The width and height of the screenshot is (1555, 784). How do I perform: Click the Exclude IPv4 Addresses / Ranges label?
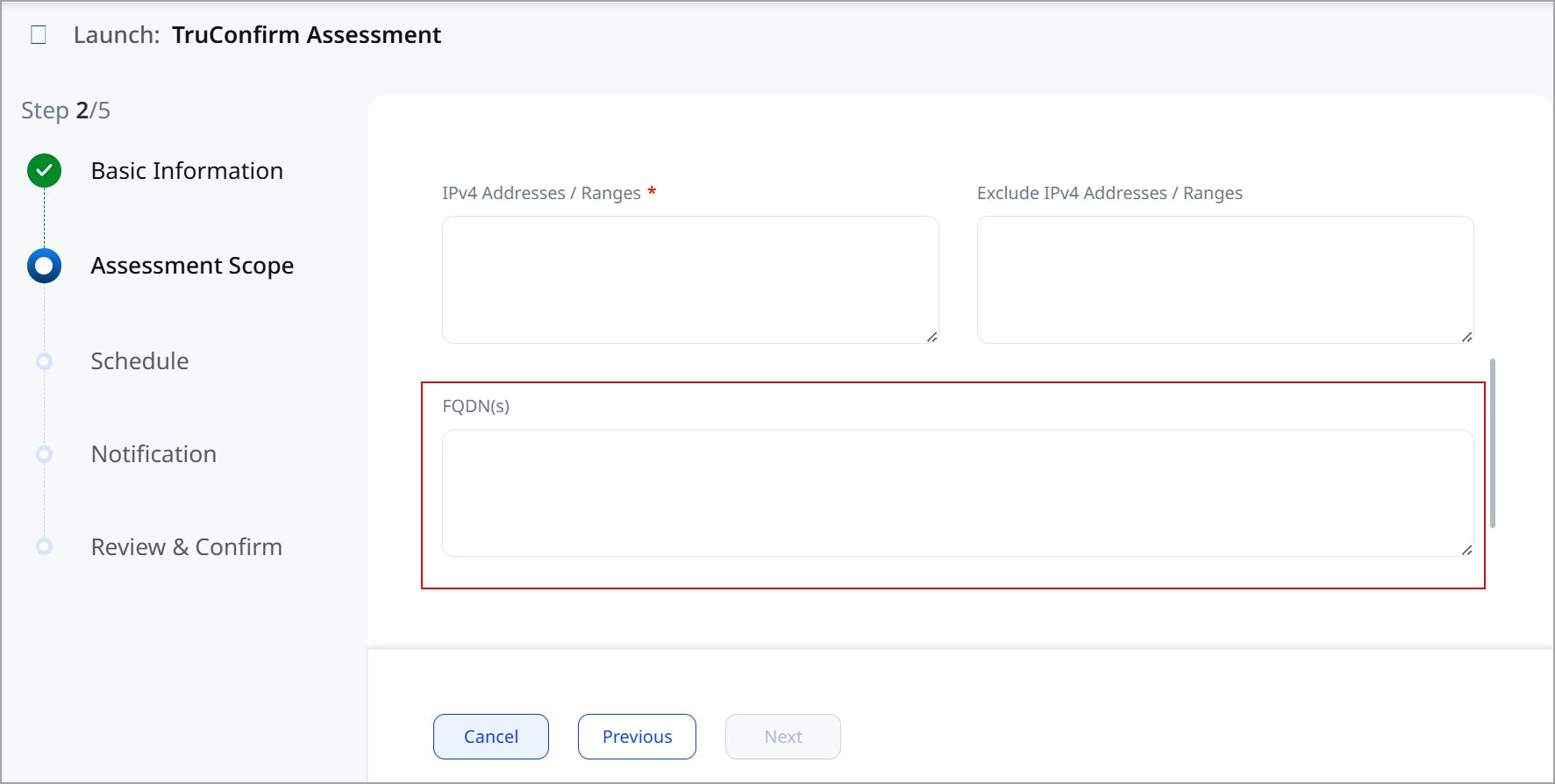[1109, 193]
